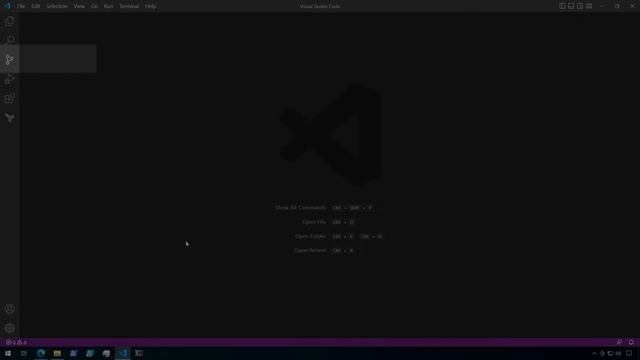Click the last app icon on taskbar
Viewport: 640px width, 360px height.
click(139, 353)
